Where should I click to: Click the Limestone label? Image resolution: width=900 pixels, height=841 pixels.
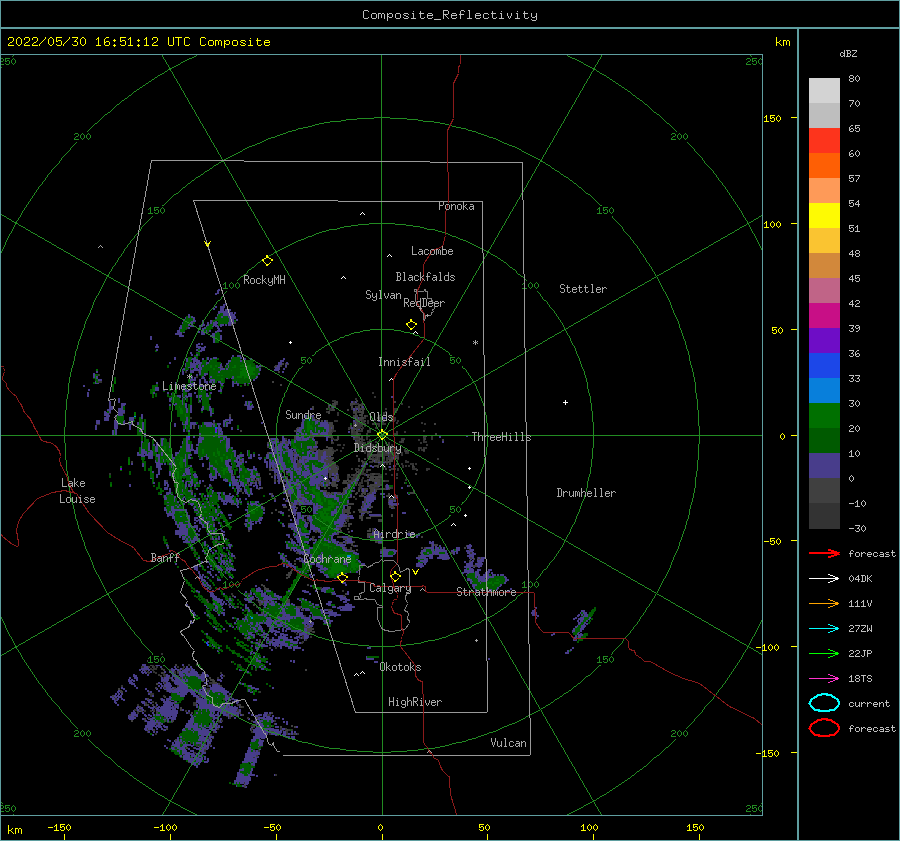pos(189,386)
